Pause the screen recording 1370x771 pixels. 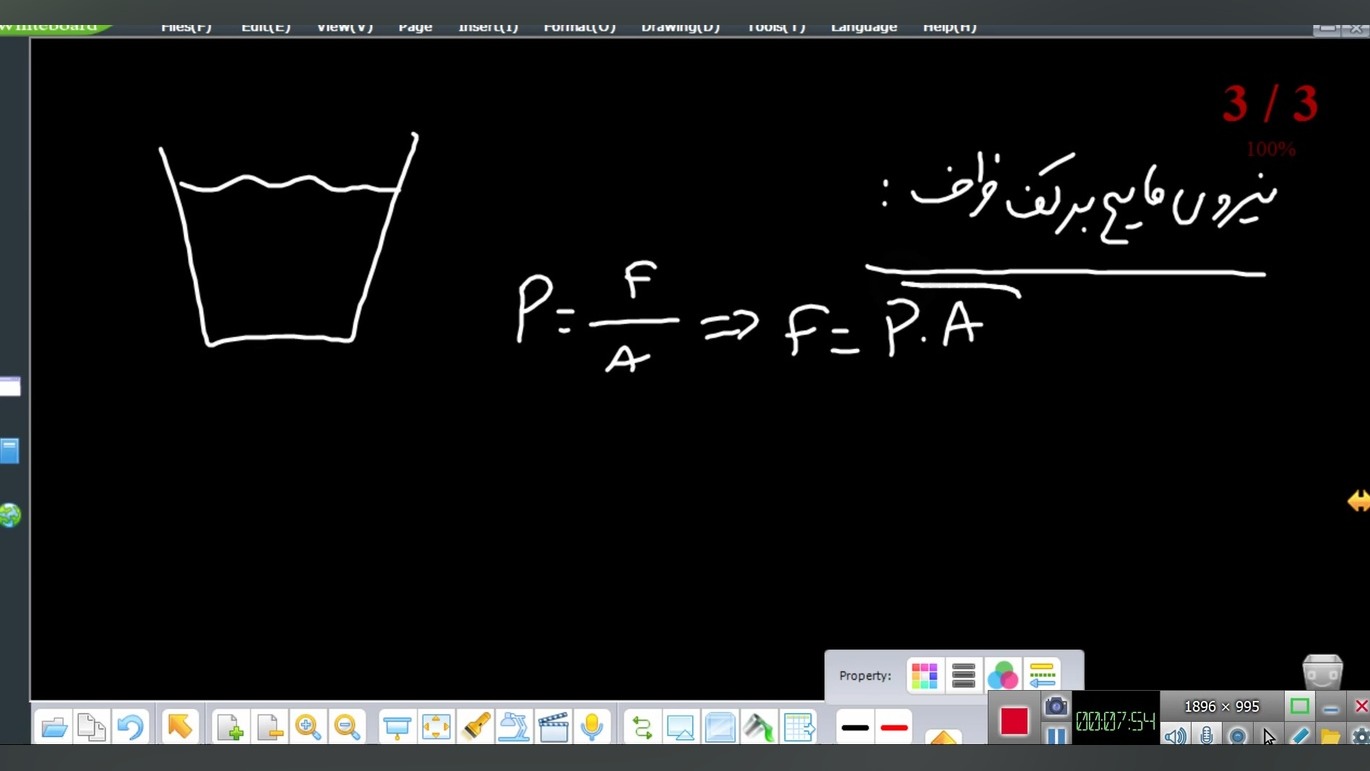tap(1055, 737)
